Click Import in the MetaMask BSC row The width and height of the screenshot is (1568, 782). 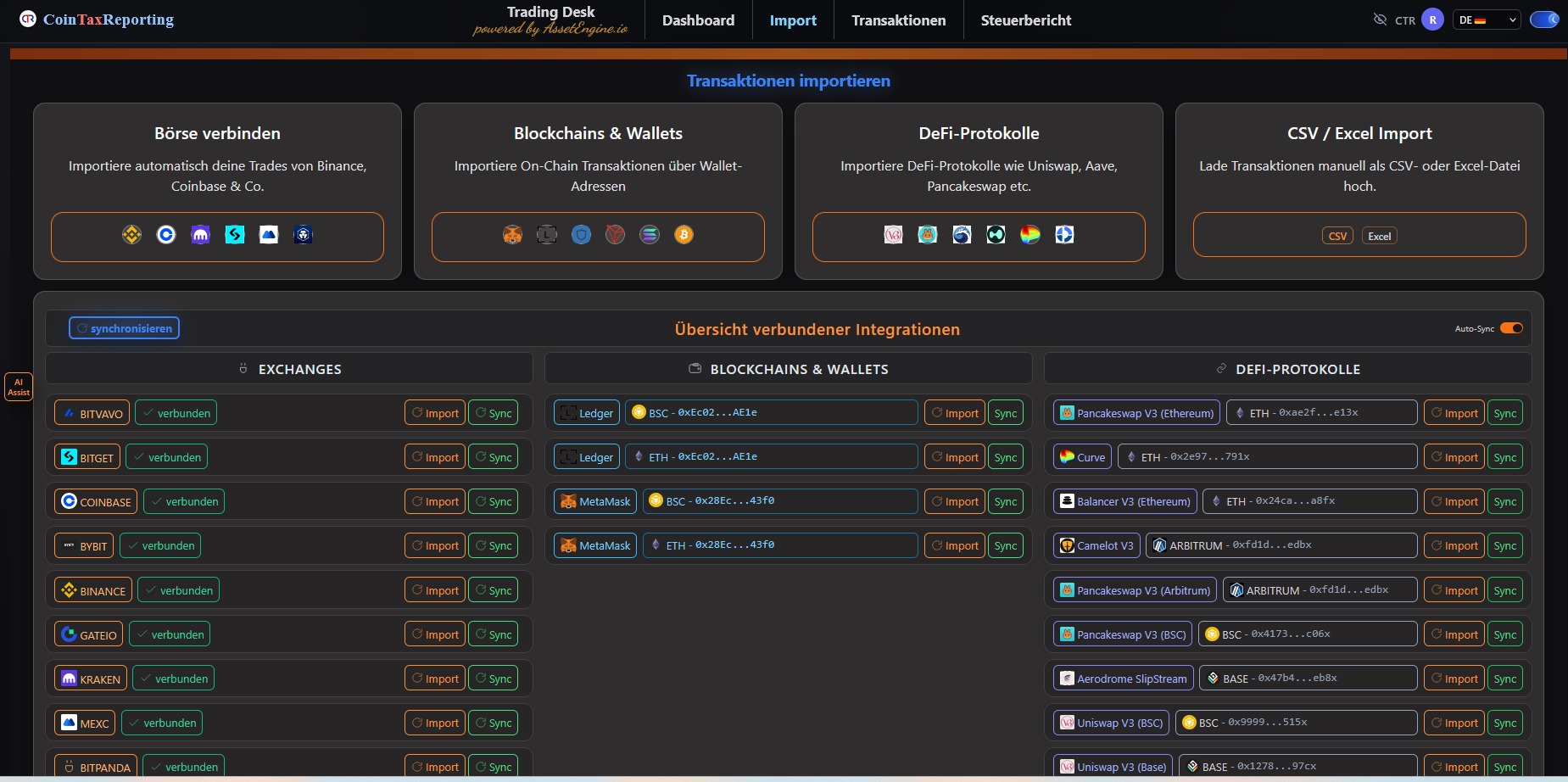click(955, 501)
